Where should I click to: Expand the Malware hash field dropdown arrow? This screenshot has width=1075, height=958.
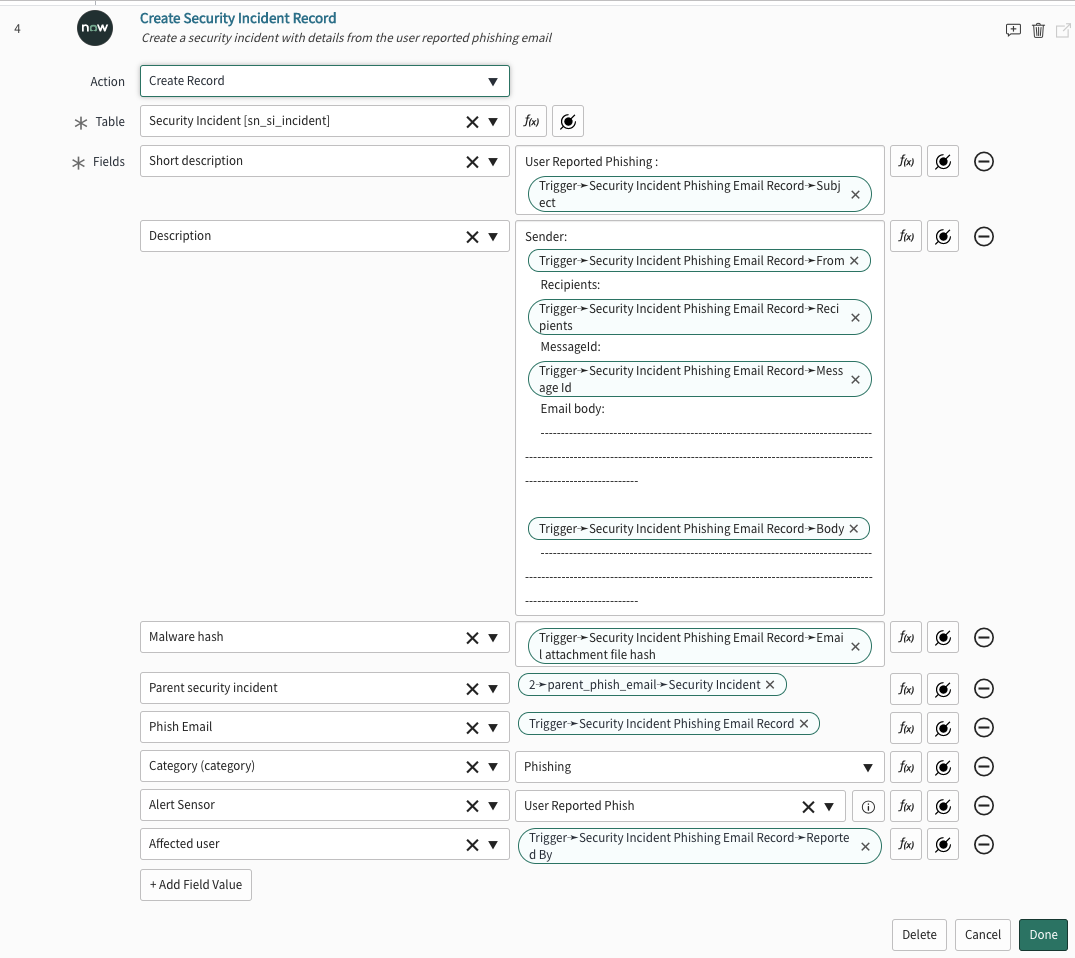click(493, 638)
